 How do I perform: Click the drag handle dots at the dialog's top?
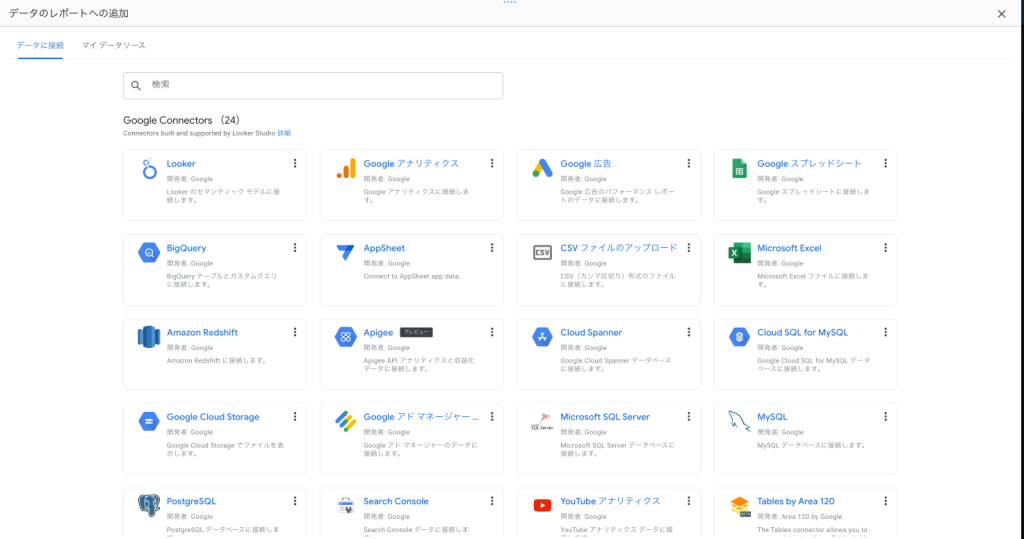pos(509,3)
